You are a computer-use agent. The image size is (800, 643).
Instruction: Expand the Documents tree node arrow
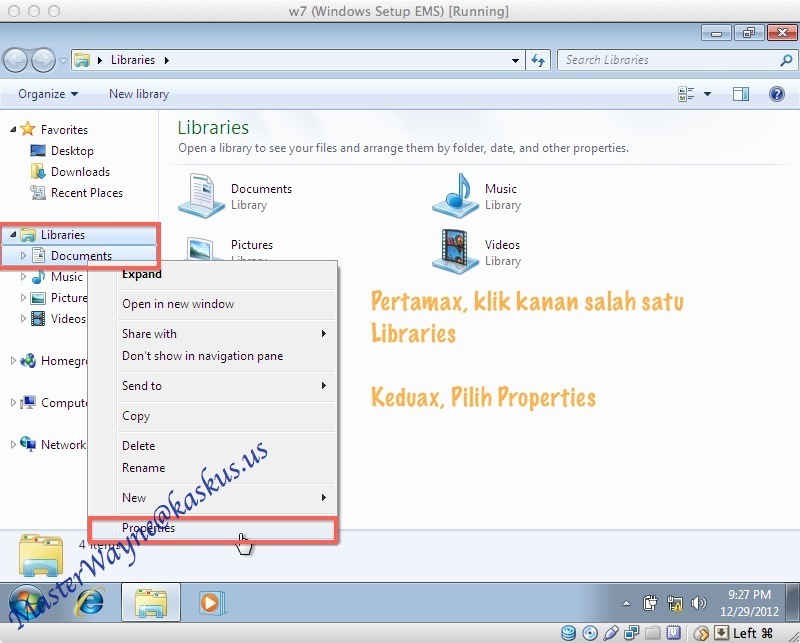(23, 255)
